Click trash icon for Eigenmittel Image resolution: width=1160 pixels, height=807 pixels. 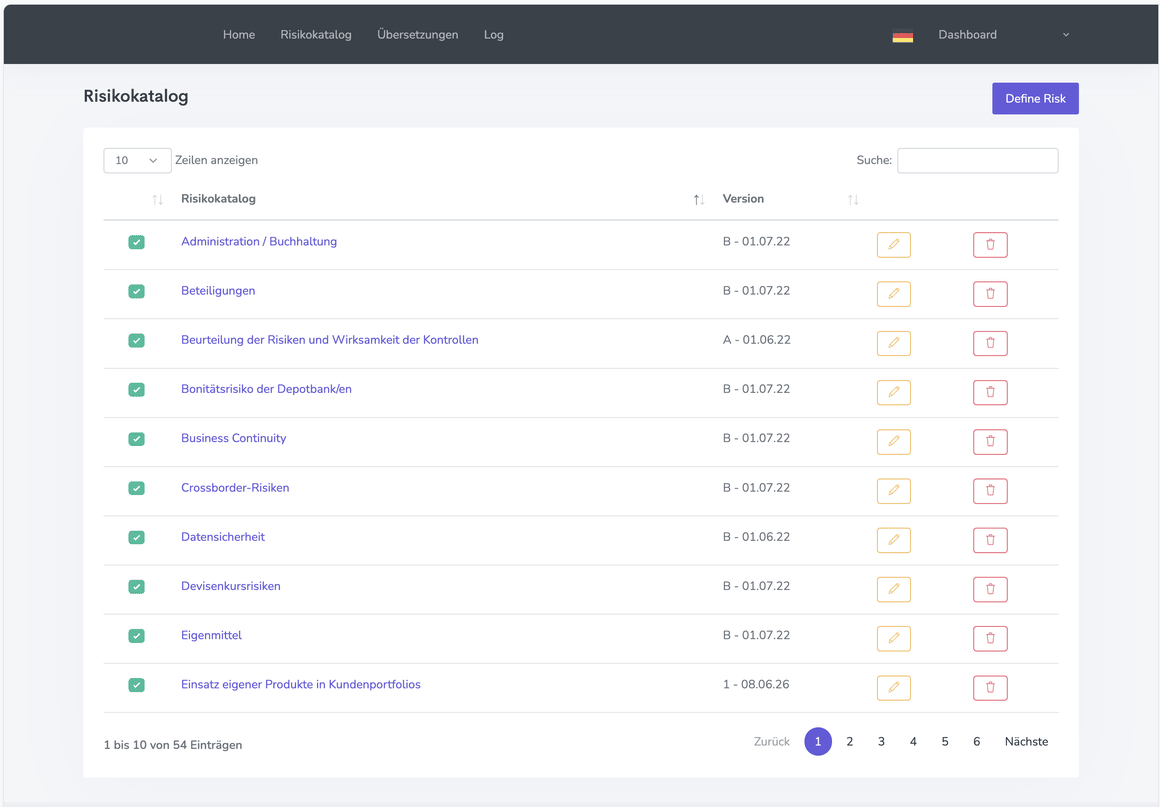pyautogui.click(x=990, y=638)
